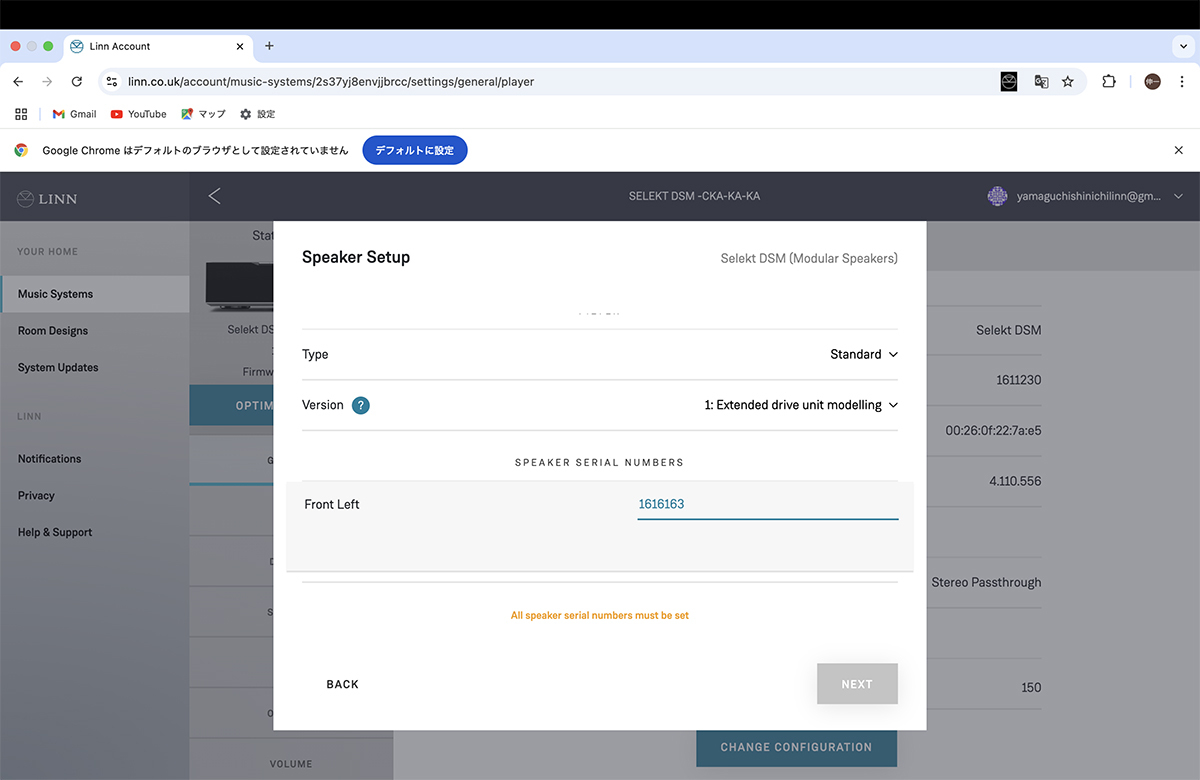Click the BACK button in Speaker Setup
The height and width of the screenshot is (780, 1200).
(342, 684)
